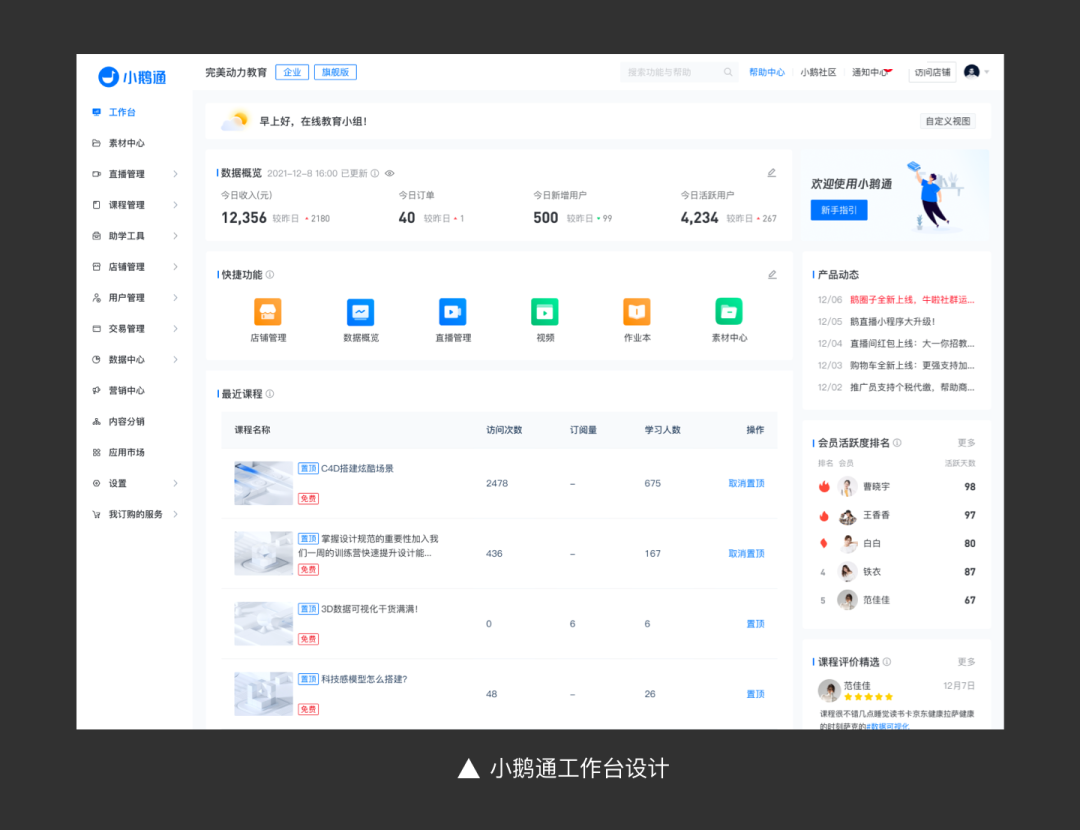This screenshot has width=1080, height=830.
Task: Click the edit pencil in 数据概览 panel
Action: coord(771,173)
